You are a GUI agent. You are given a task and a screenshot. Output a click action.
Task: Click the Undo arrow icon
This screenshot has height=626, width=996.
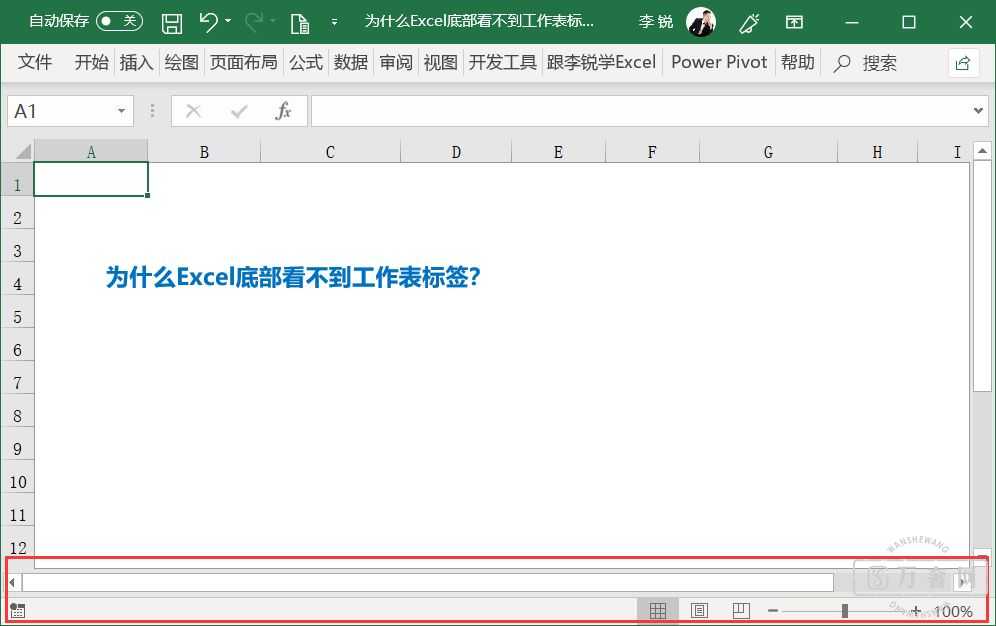tap(208, 22)
